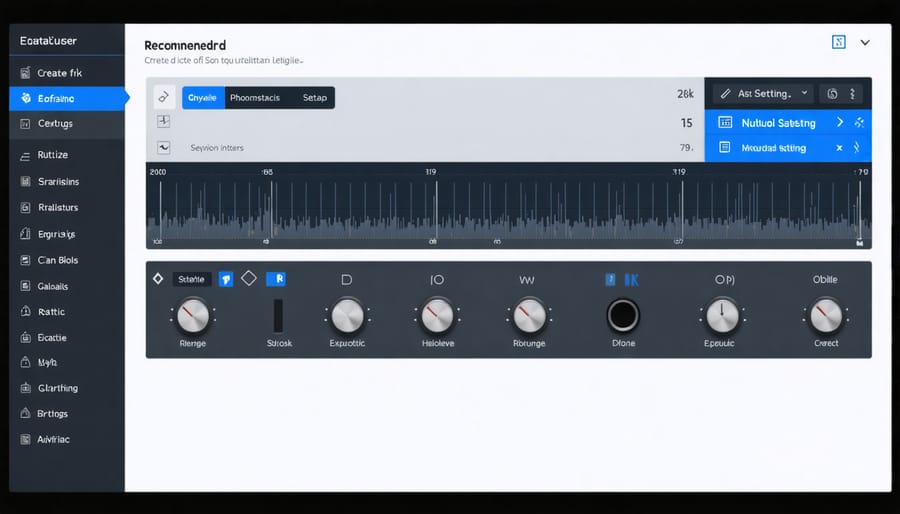Viewport: 900px width, 514px height.
Task: Click the Hsloieve knob
Action: tap(437, 316)
